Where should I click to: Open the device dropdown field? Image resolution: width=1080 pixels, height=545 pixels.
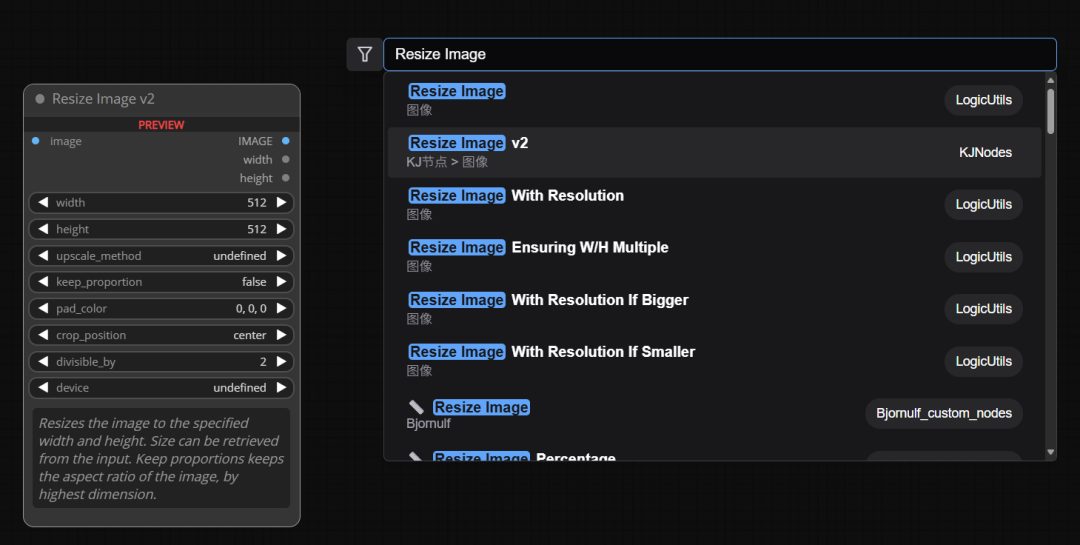pos(161,388)
